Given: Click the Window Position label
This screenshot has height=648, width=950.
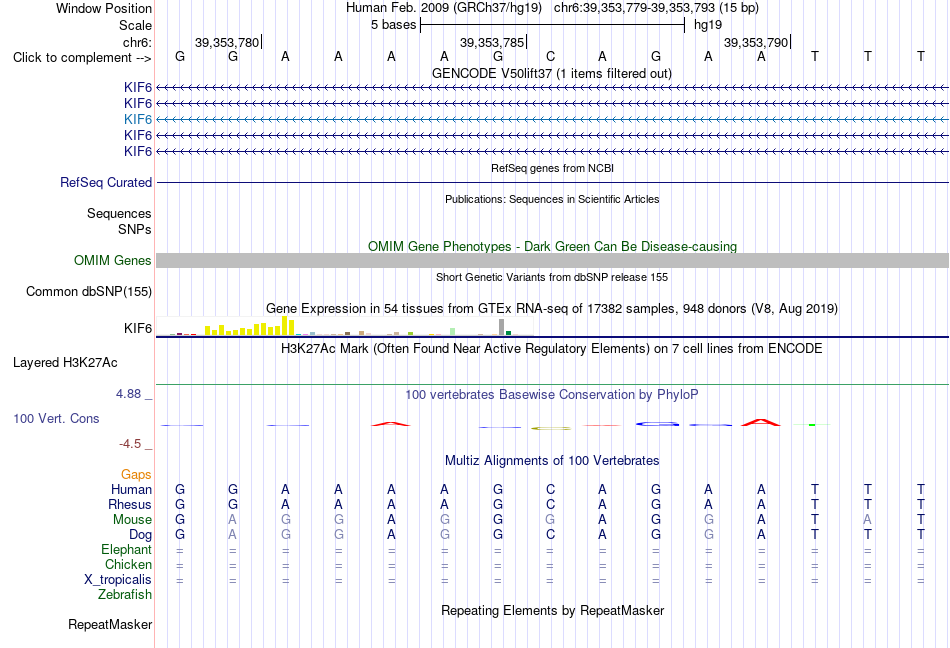Looking at the screenshot, I should click(x=104, y=8).
